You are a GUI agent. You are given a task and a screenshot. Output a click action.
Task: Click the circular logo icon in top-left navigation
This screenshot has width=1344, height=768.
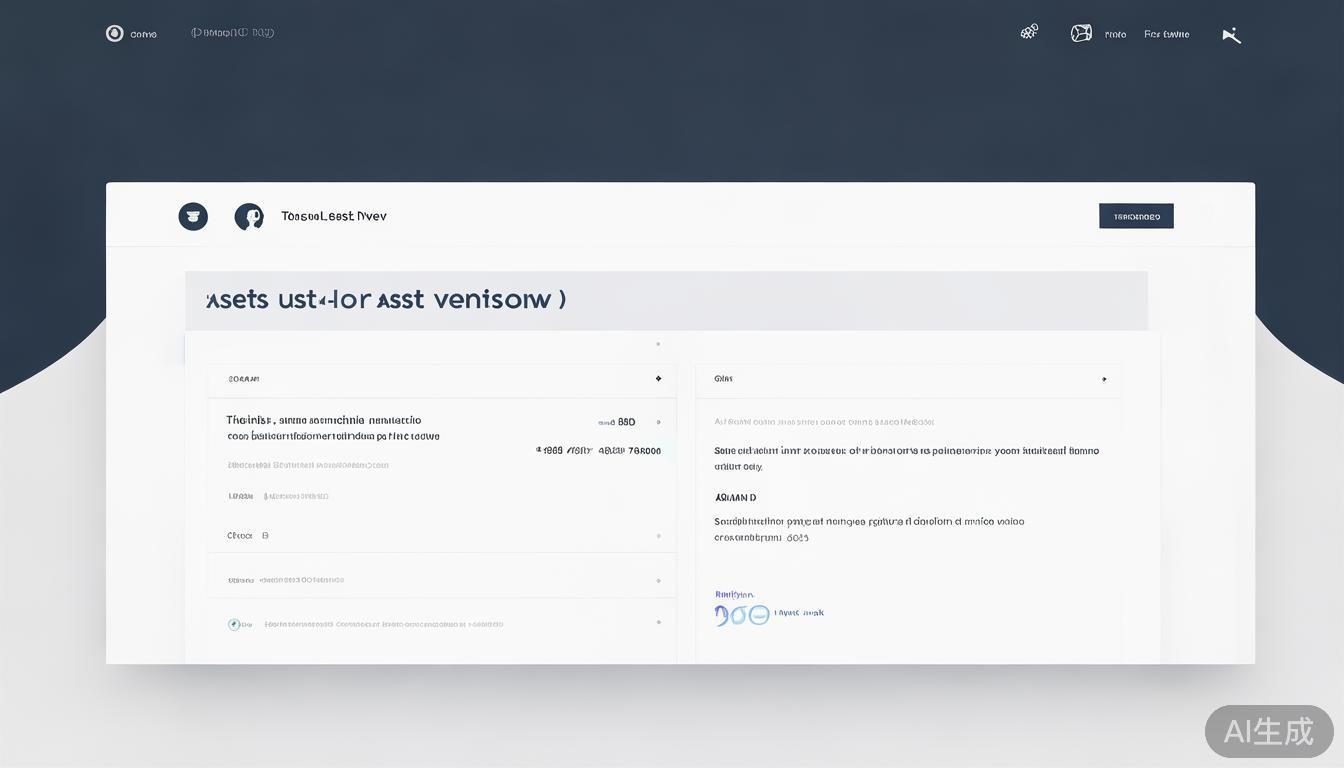[114, 34]
